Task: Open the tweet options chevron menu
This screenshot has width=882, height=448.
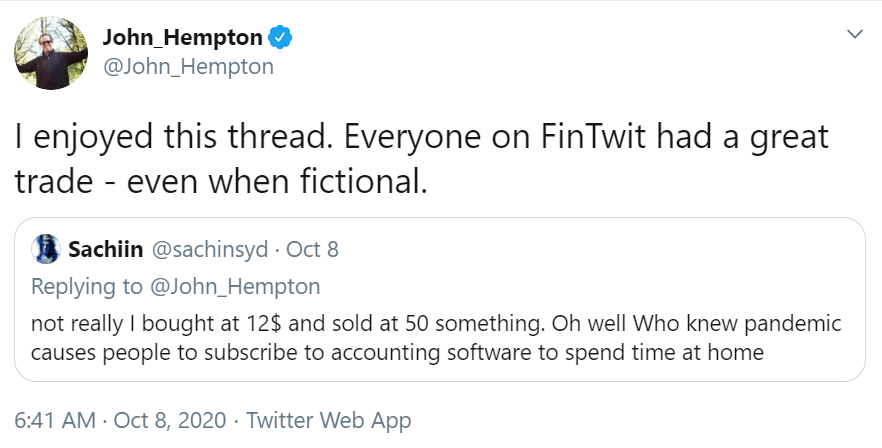Action: (x=854, y=35)
